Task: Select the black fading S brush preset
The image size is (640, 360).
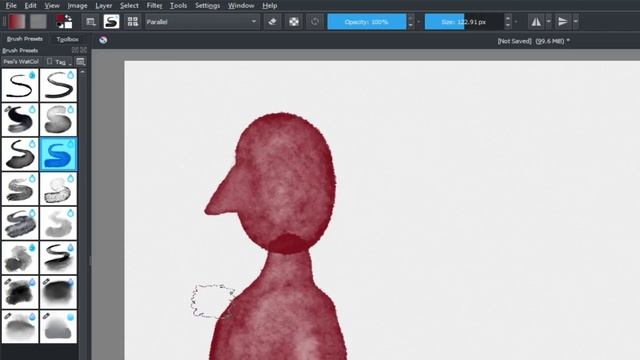Action: click(20, 154)
